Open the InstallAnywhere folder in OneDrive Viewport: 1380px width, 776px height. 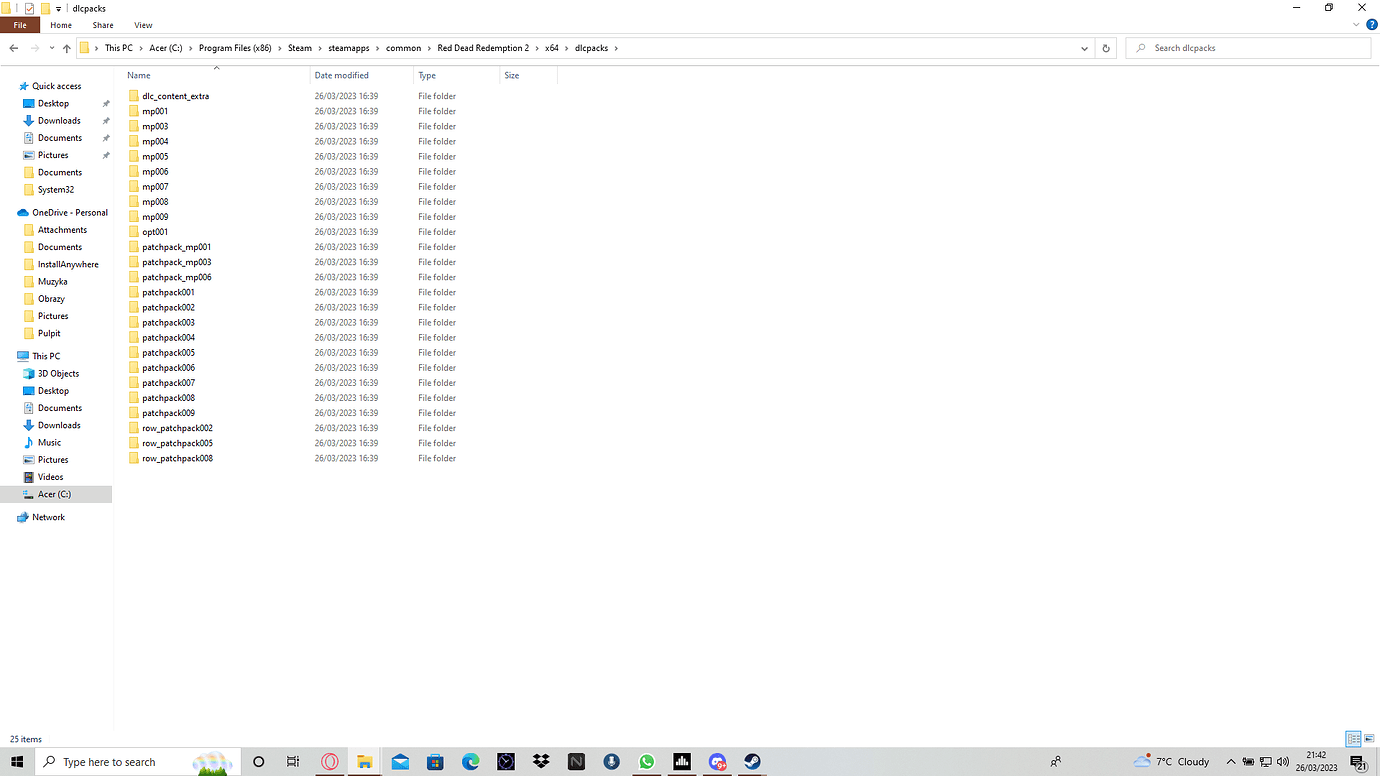(x=68, y=265)
